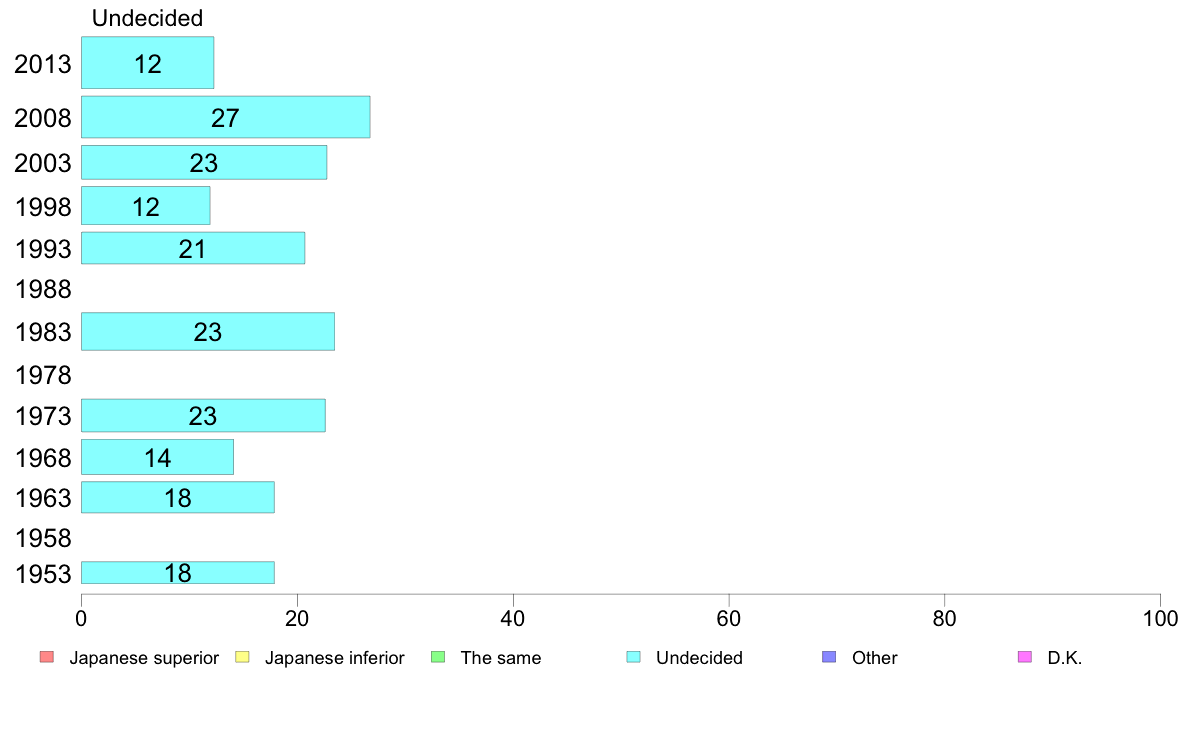Click the Japanese superior legend label
This screenshot has width=1188, height=736.
click(144, 658)
